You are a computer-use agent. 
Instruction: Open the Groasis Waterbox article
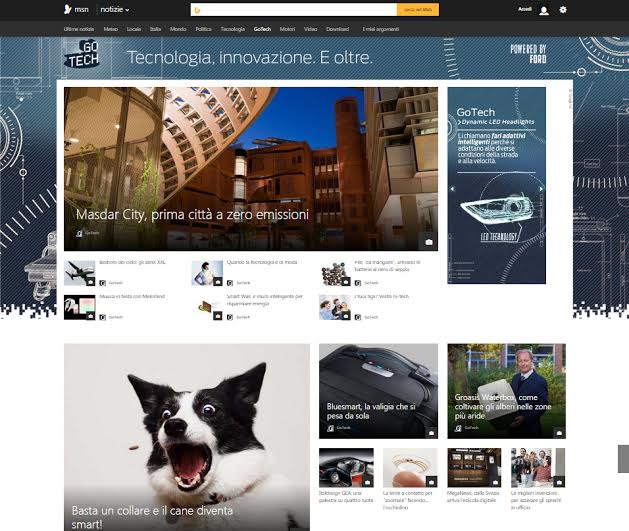[507, 391]
